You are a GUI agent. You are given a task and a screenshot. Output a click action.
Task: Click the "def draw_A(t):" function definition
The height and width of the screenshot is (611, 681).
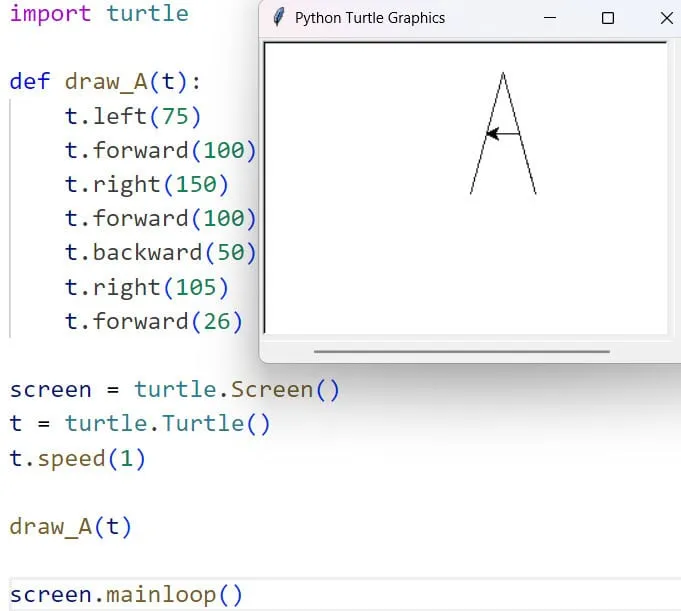pos(105,82)
